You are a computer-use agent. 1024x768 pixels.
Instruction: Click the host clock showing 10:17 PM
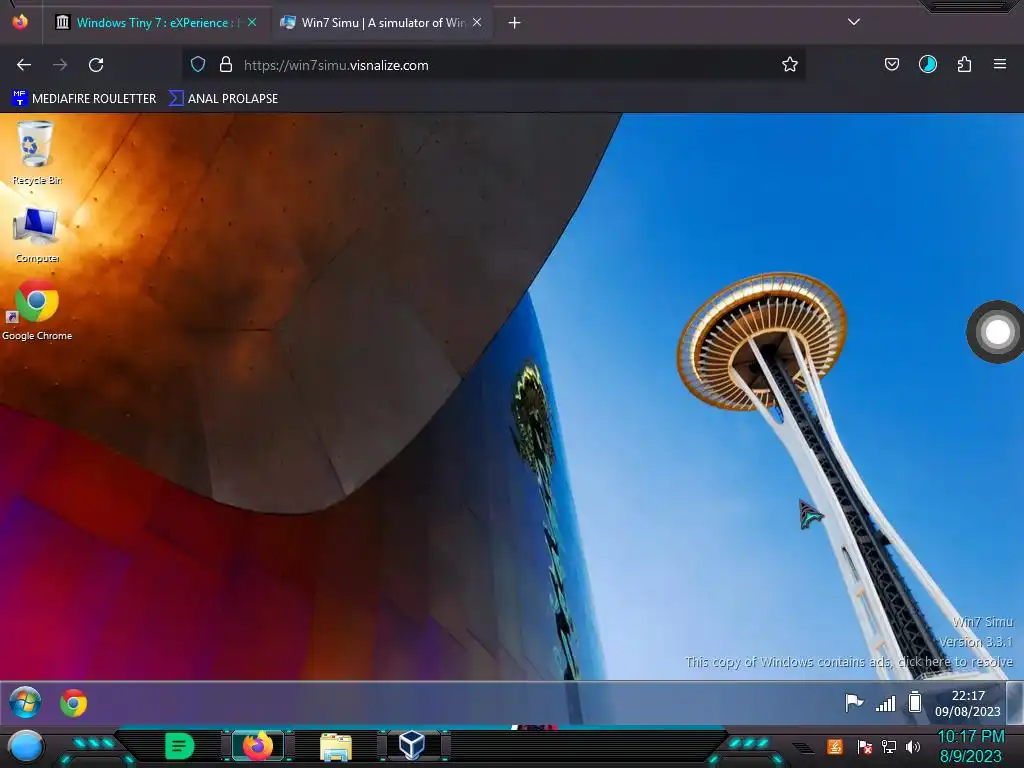[970, 746]
